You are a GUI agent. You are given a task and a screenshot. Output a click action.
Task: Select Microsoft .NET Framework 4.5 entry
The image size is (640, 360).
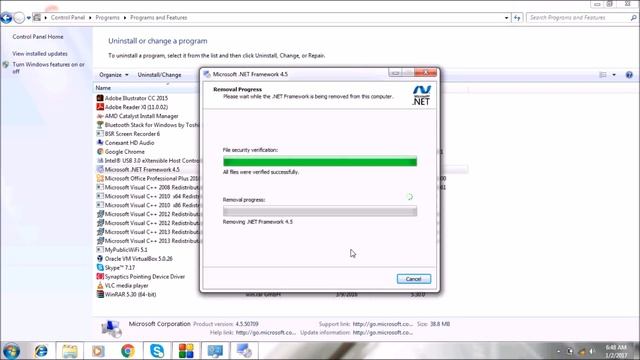(x=142, y=169)
